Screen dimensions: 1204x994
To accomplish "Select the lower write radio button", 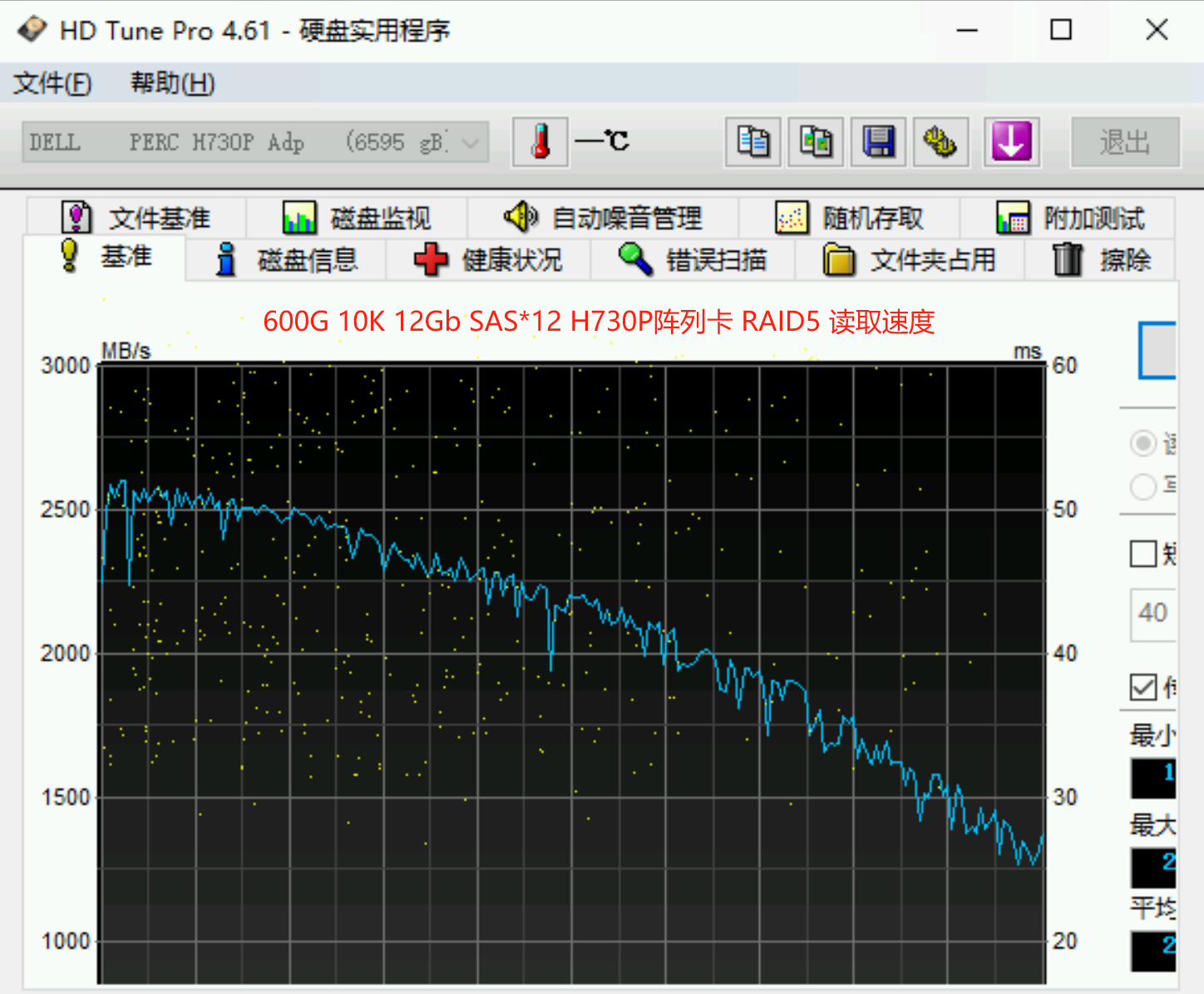I will coord(1143,485).
